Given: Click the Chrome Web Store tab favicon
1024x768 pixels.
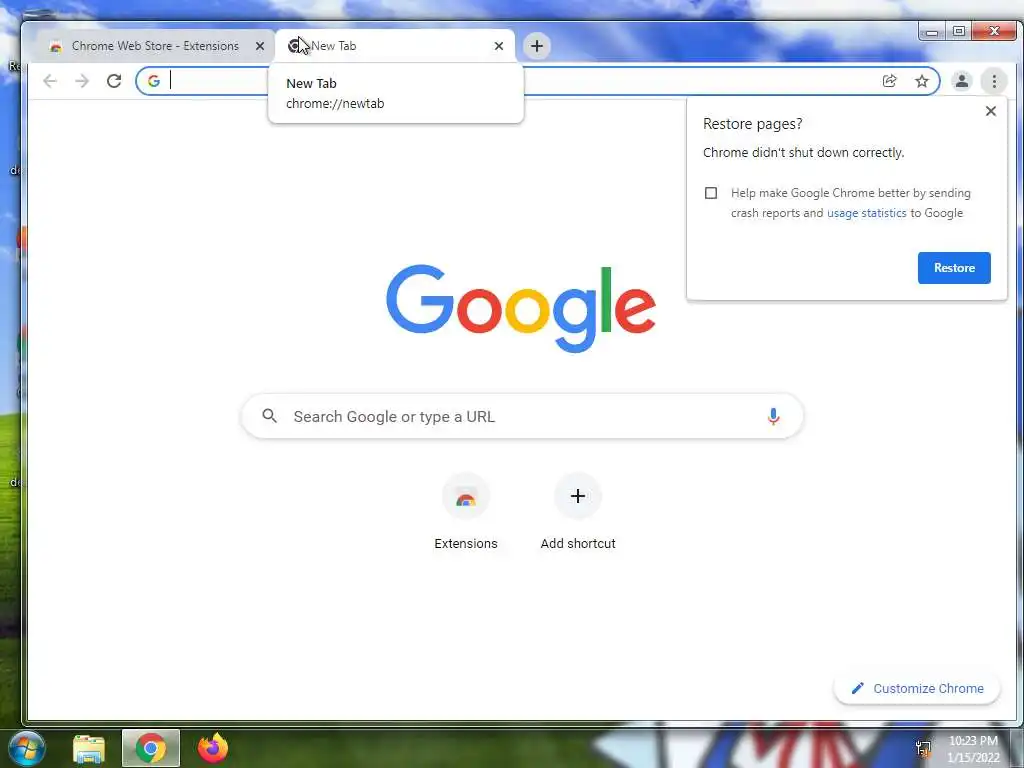Looking at the screenshot, I should (x=56, y=46).
